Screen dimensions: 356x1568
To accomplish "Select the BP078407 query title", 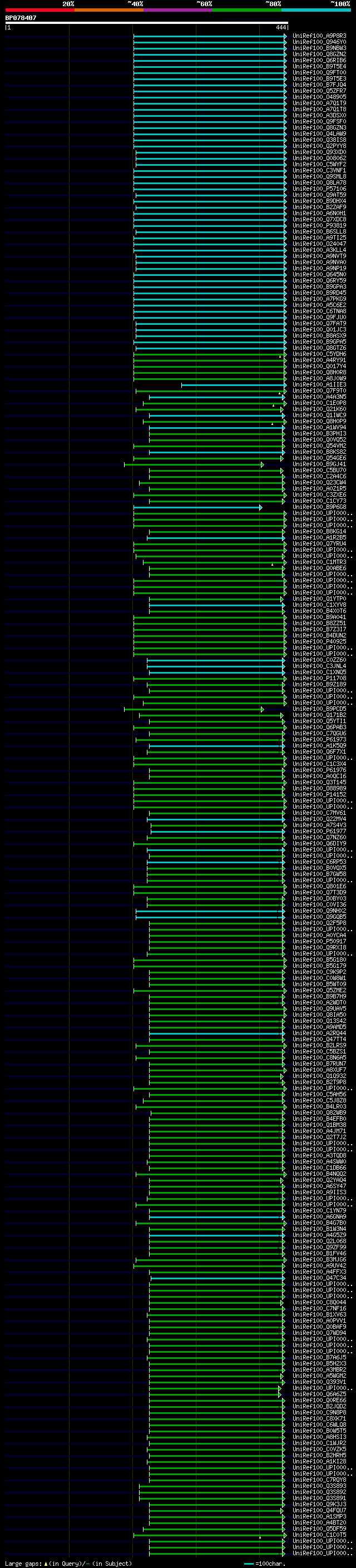I will [x=21, y=18].
